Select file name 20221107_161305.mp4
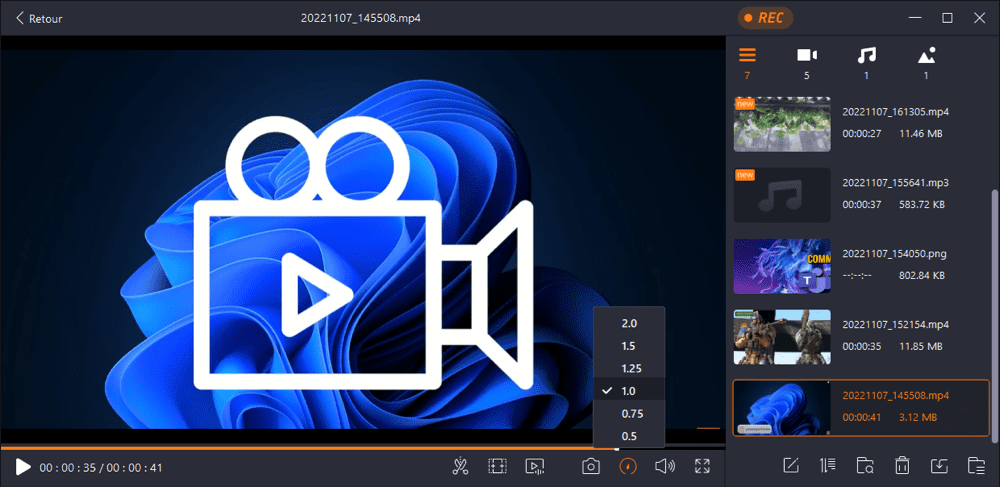 [895, 112]
